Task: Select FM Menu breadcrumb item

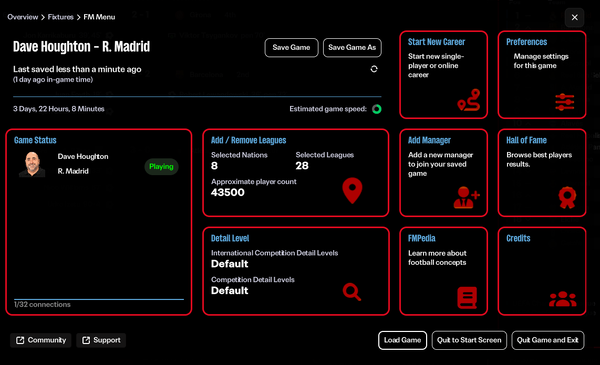Action: coord(99,17)
